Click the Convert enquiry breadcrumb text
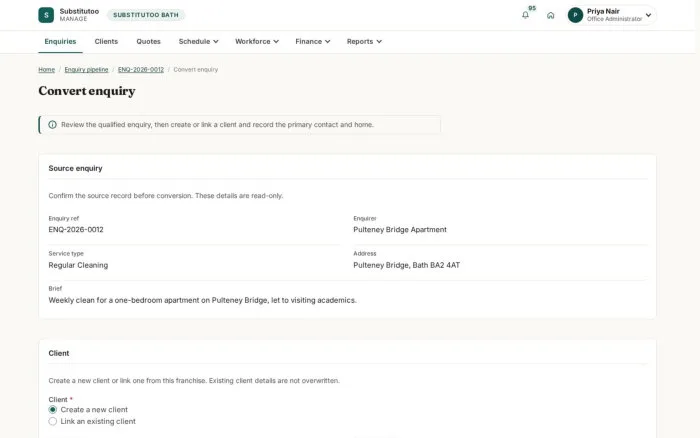 (196, 70)
